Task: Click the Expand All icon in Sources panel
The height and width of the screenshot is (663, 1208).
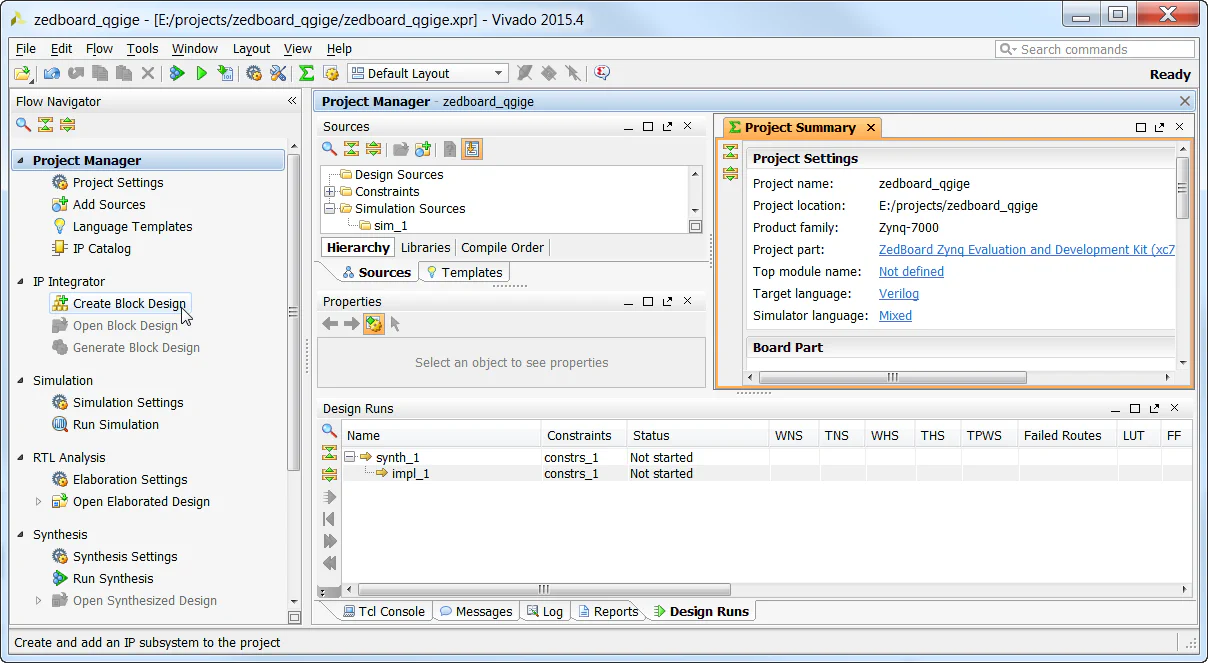Action: 374,149
